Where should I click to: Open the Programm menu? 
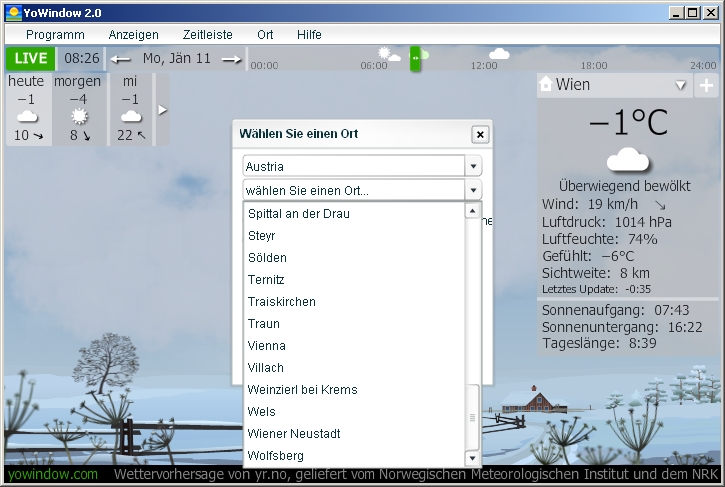55,34
